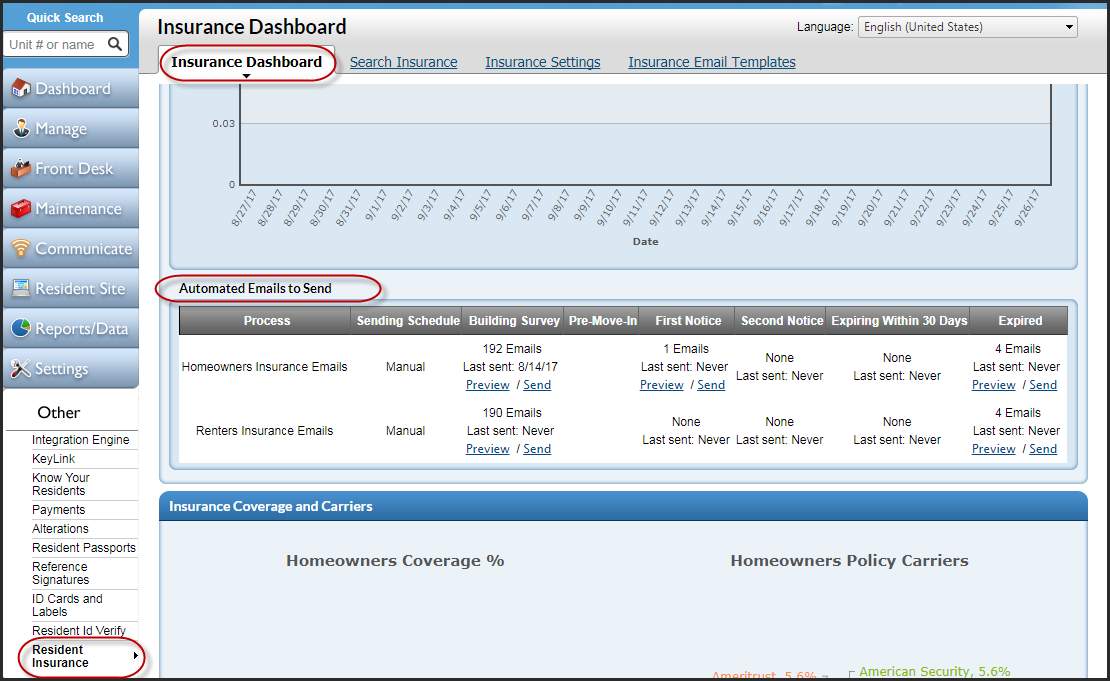Open Integration Engine link
The width and height of the screenshot is (1110, 681).
pos(81,440)
